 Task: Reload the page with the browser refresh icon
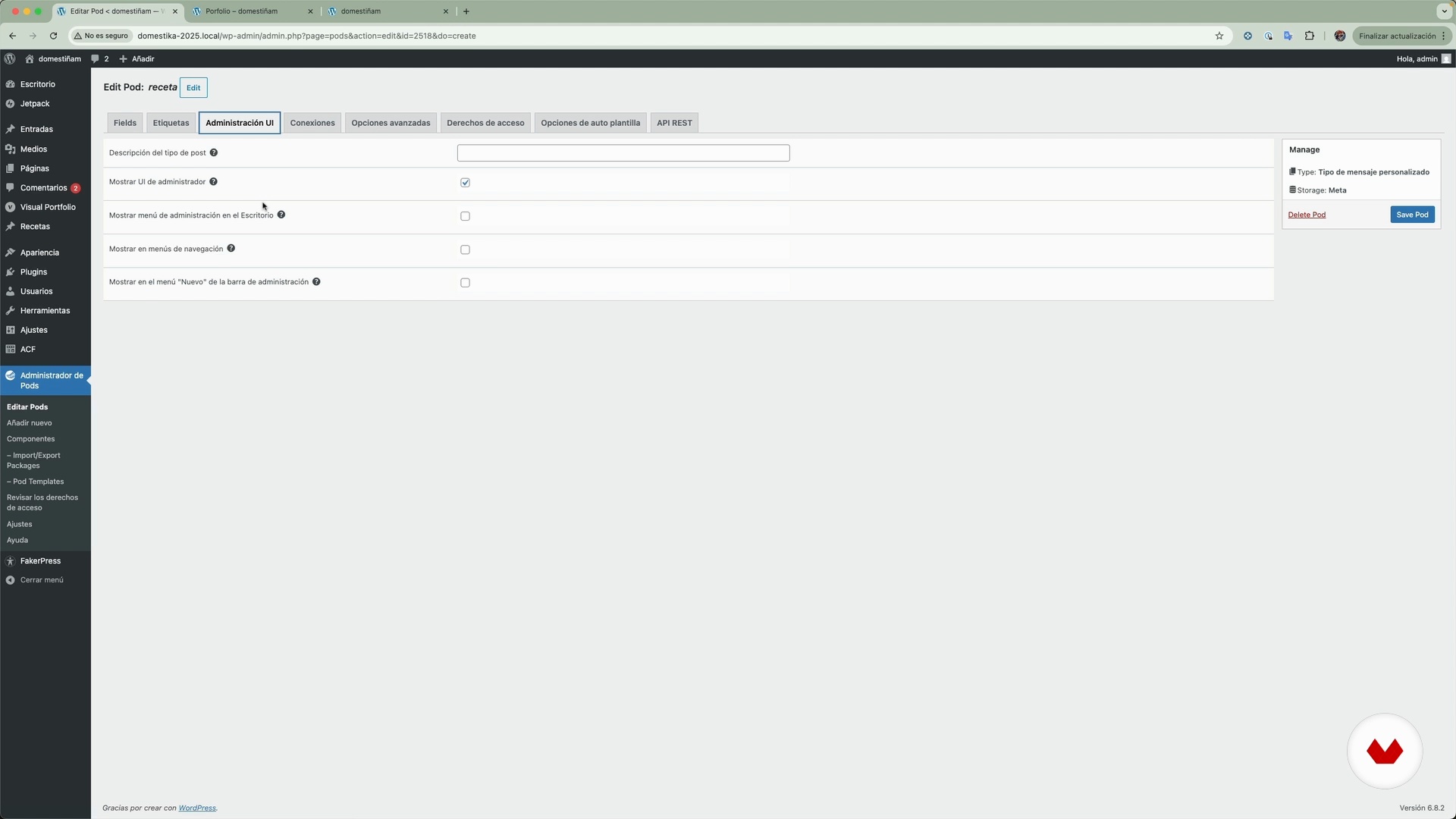pos(53,36)
